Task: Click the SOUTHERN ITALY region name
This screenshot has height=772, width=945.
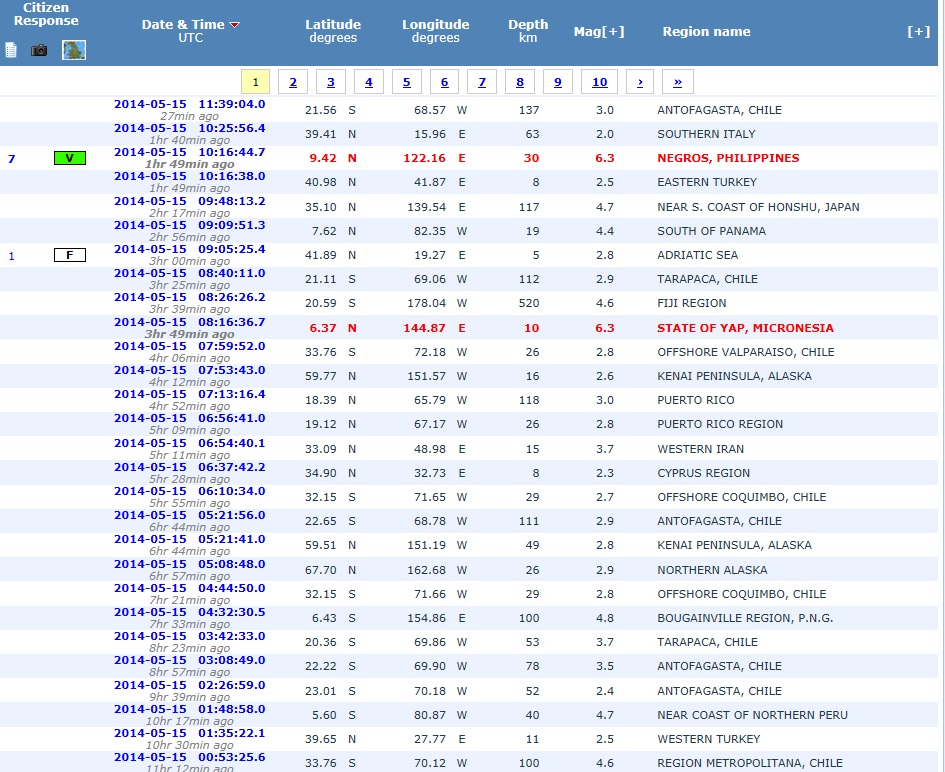Action: pos(706,134)
